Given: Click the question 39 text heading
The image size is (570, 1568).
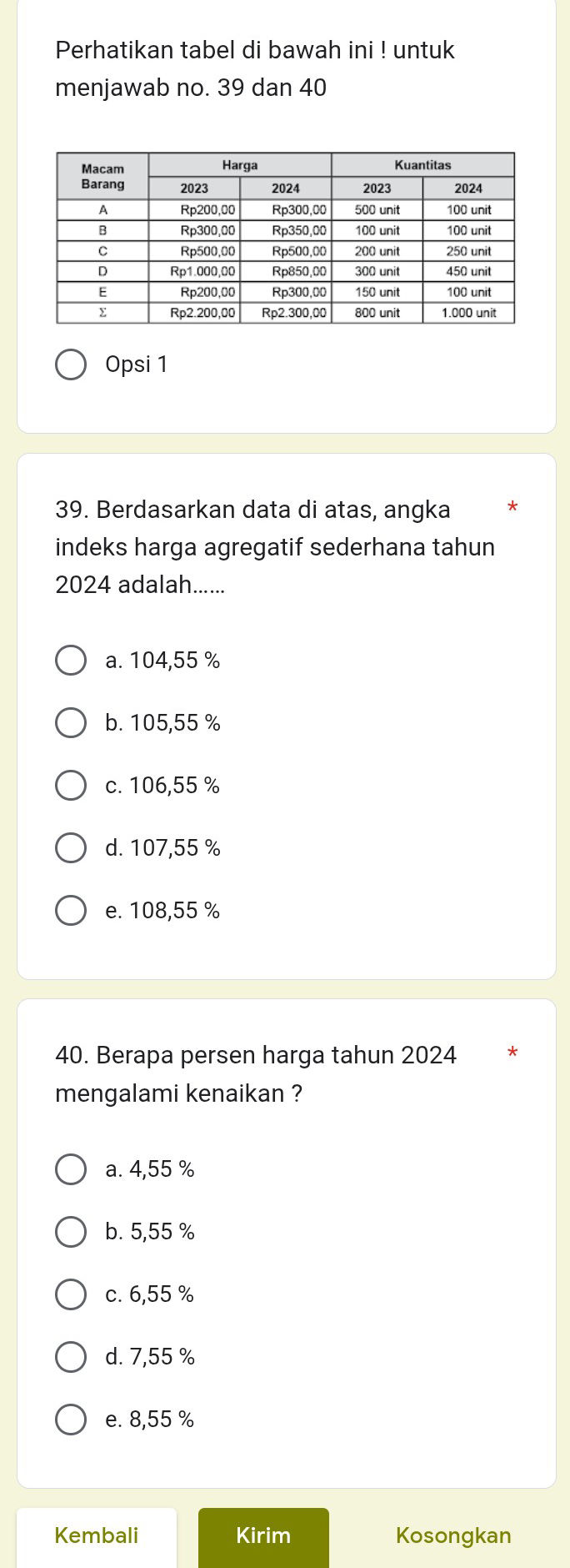Looking at the screenshot, I should coord(275,546).
